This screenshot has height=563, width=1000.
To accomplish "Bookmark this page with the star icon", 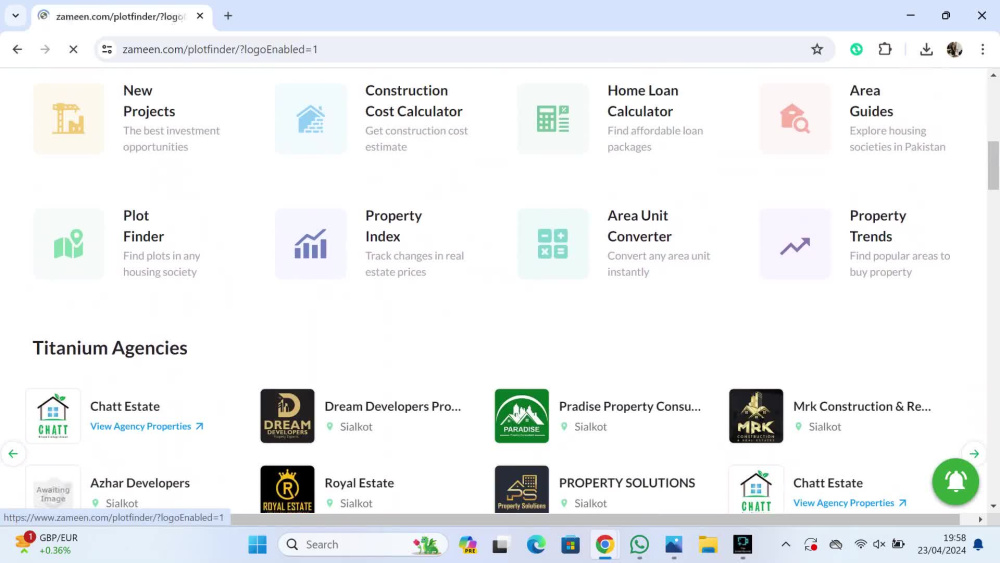I will coord(817,49).
